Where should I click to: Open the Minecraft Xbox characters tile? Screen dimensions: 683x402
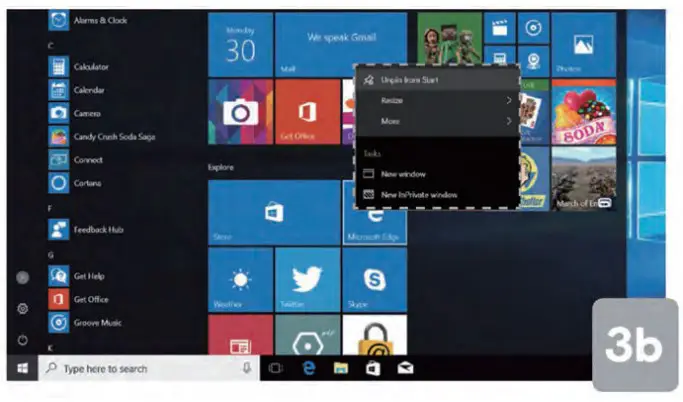pos(450,38)
